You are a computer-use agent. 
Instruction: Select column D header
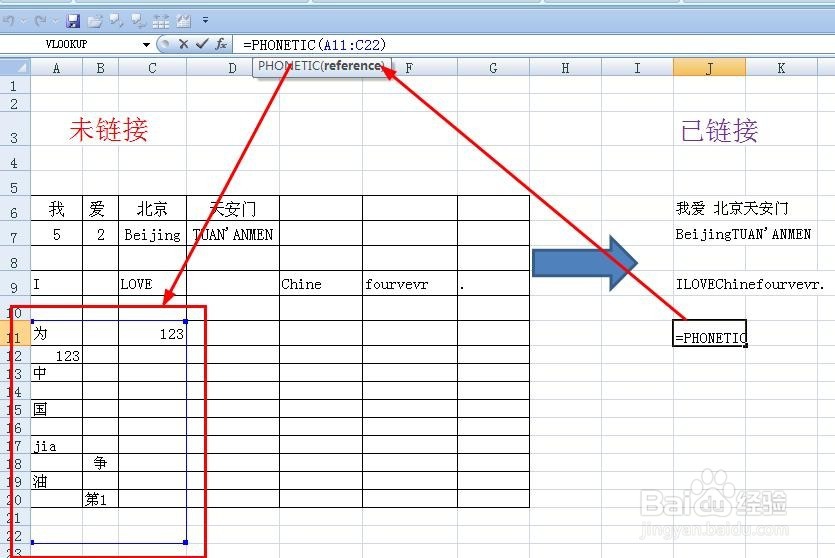pos(233,68)
